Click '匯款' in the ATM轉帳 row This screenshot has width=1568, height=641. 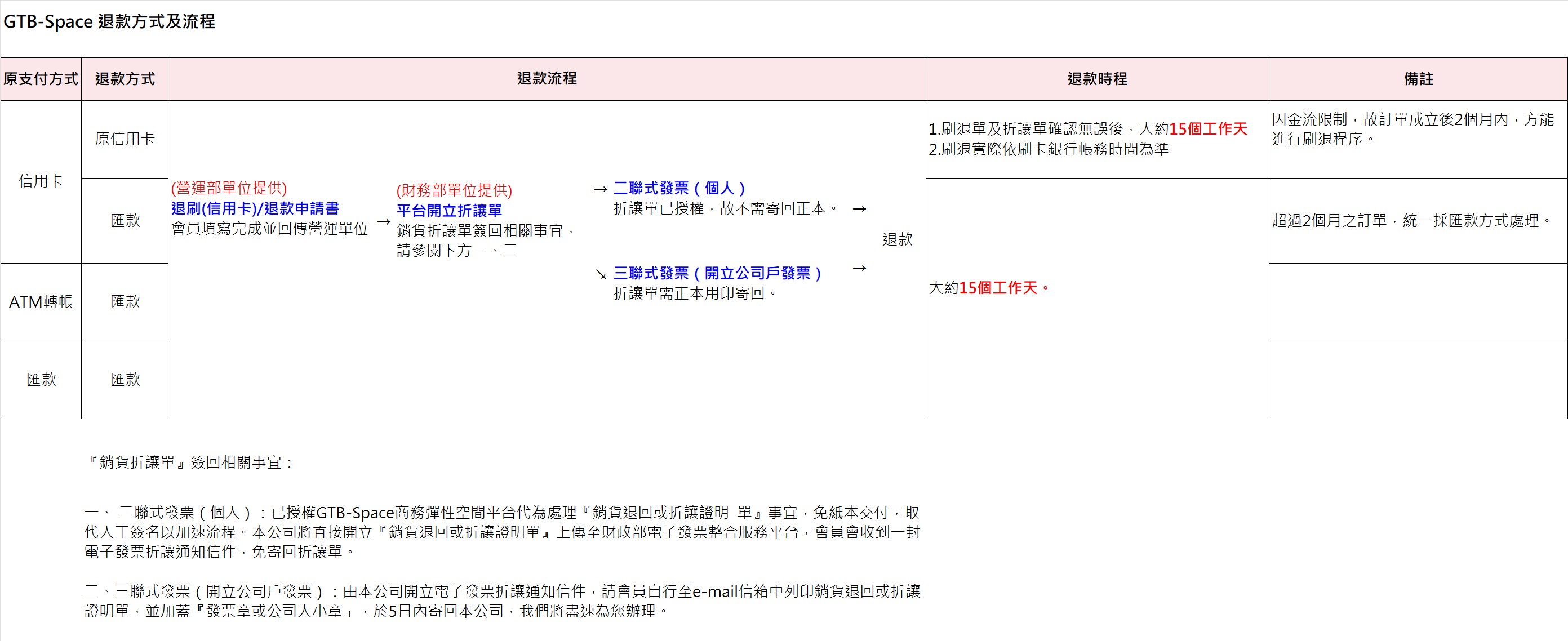click(x=125, y=302)
